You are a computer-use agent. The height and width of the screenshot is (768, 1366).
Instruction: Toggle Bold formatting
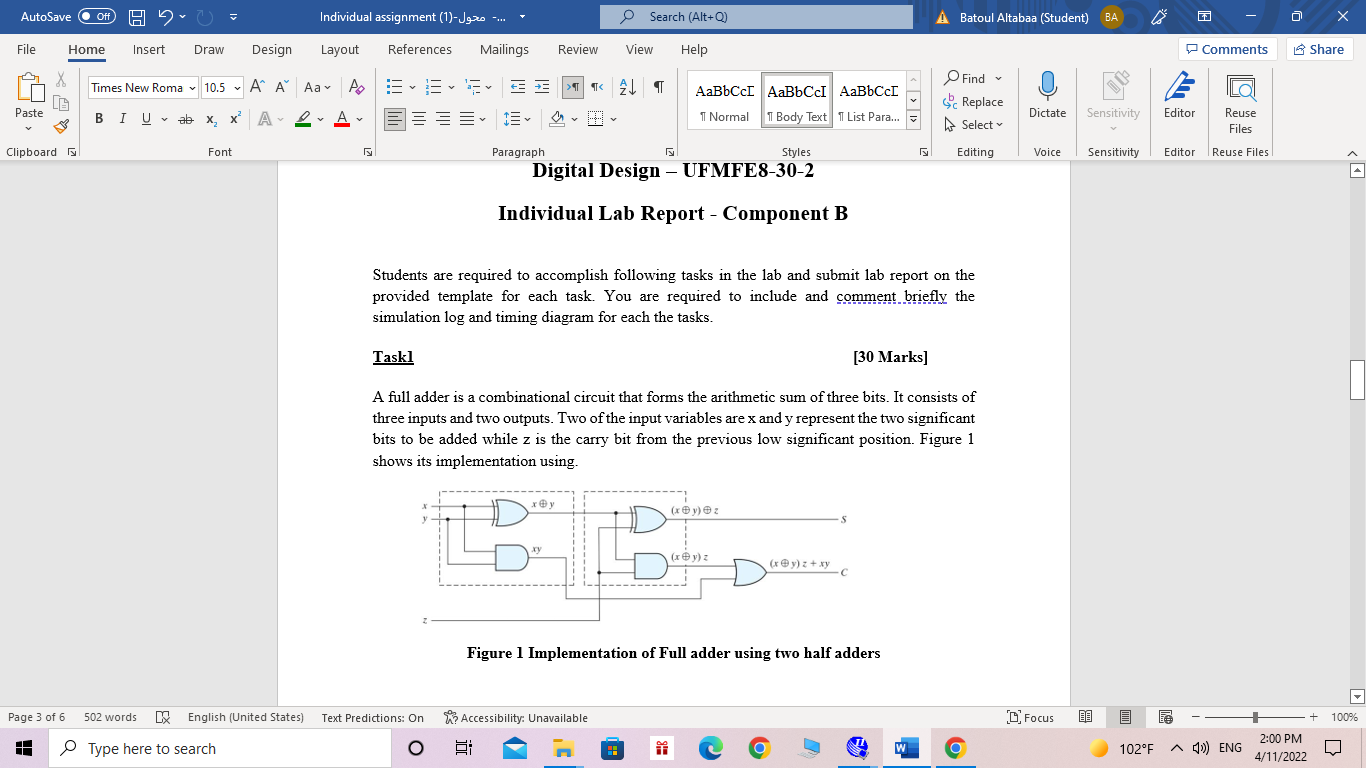98,118
